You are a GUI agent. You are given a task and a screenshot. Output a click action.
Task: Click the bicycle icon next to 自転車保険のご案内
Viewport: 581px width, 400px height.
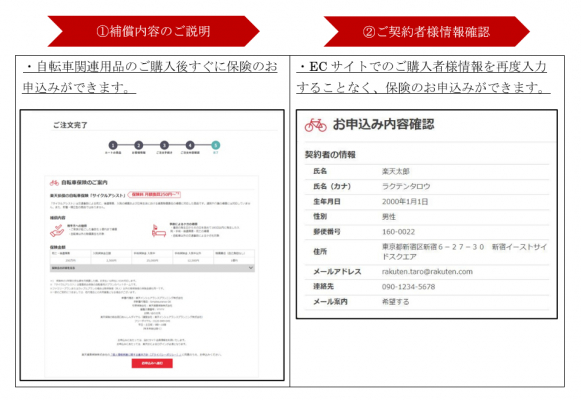tap(54, 183)
